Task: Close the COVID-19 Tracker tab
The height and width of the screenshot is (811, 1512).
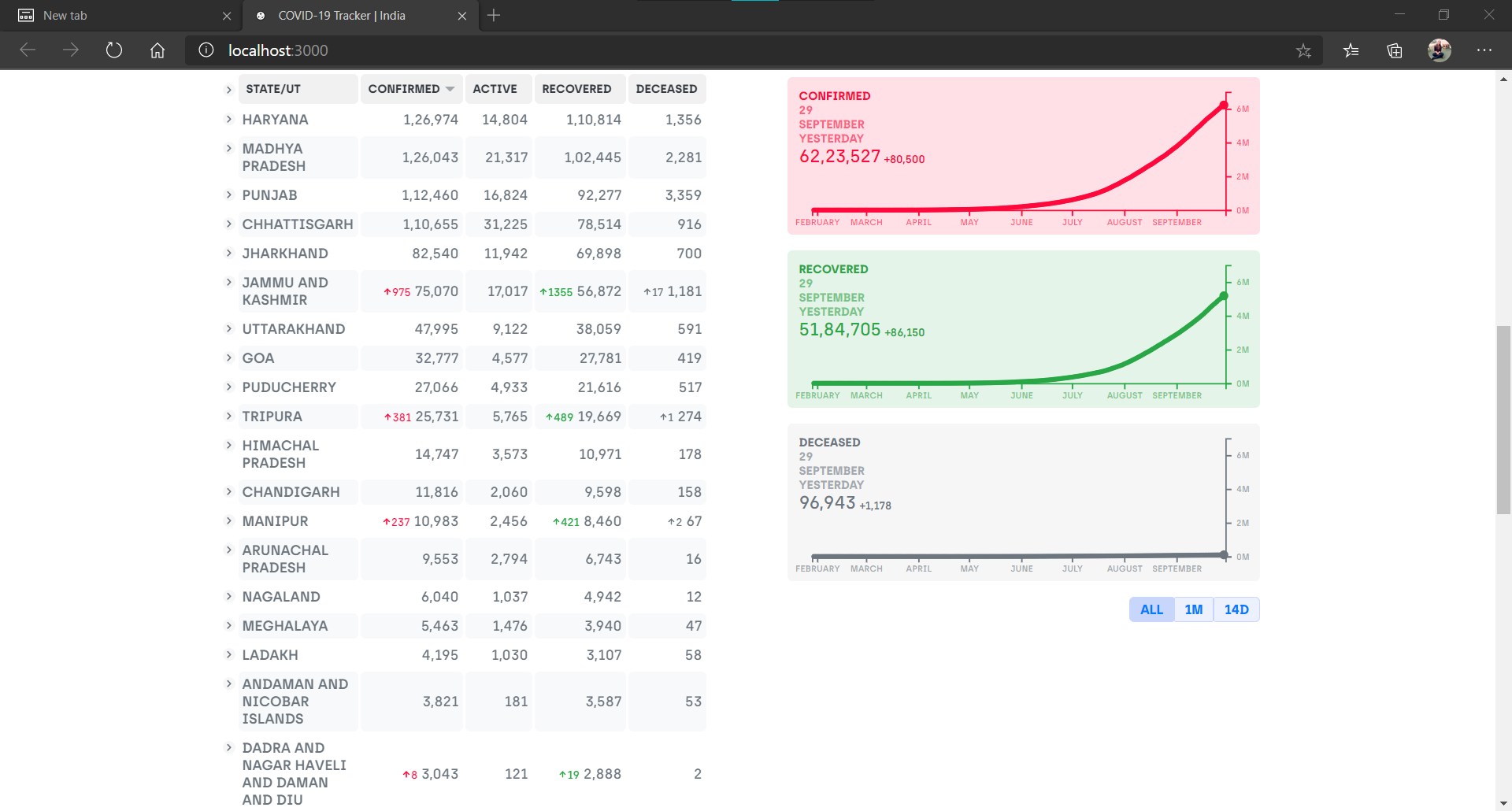Action: click(462, 16)
